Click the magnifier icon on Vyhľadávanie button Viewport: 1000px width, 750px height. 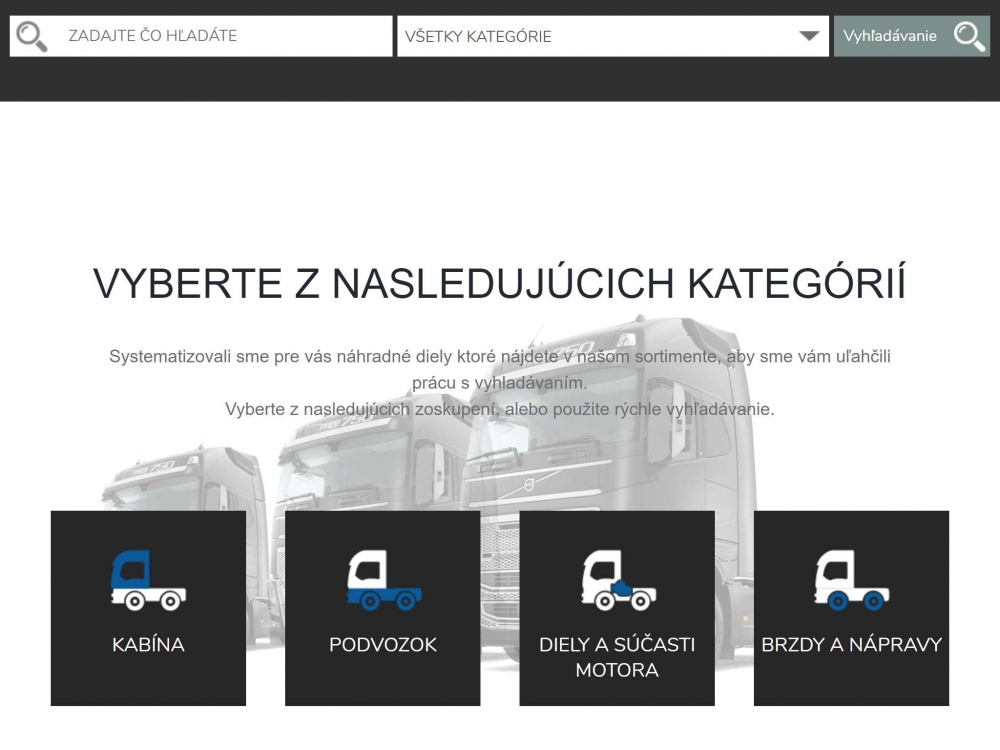(969, 36)
